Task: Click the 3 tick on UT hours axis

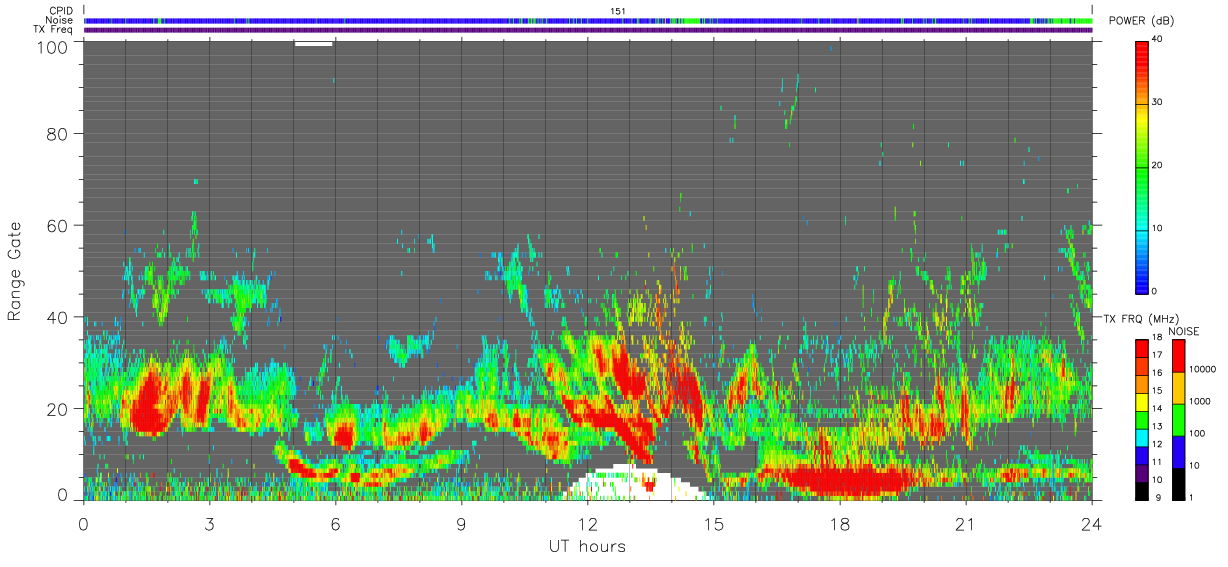Action: coord(210,523)
